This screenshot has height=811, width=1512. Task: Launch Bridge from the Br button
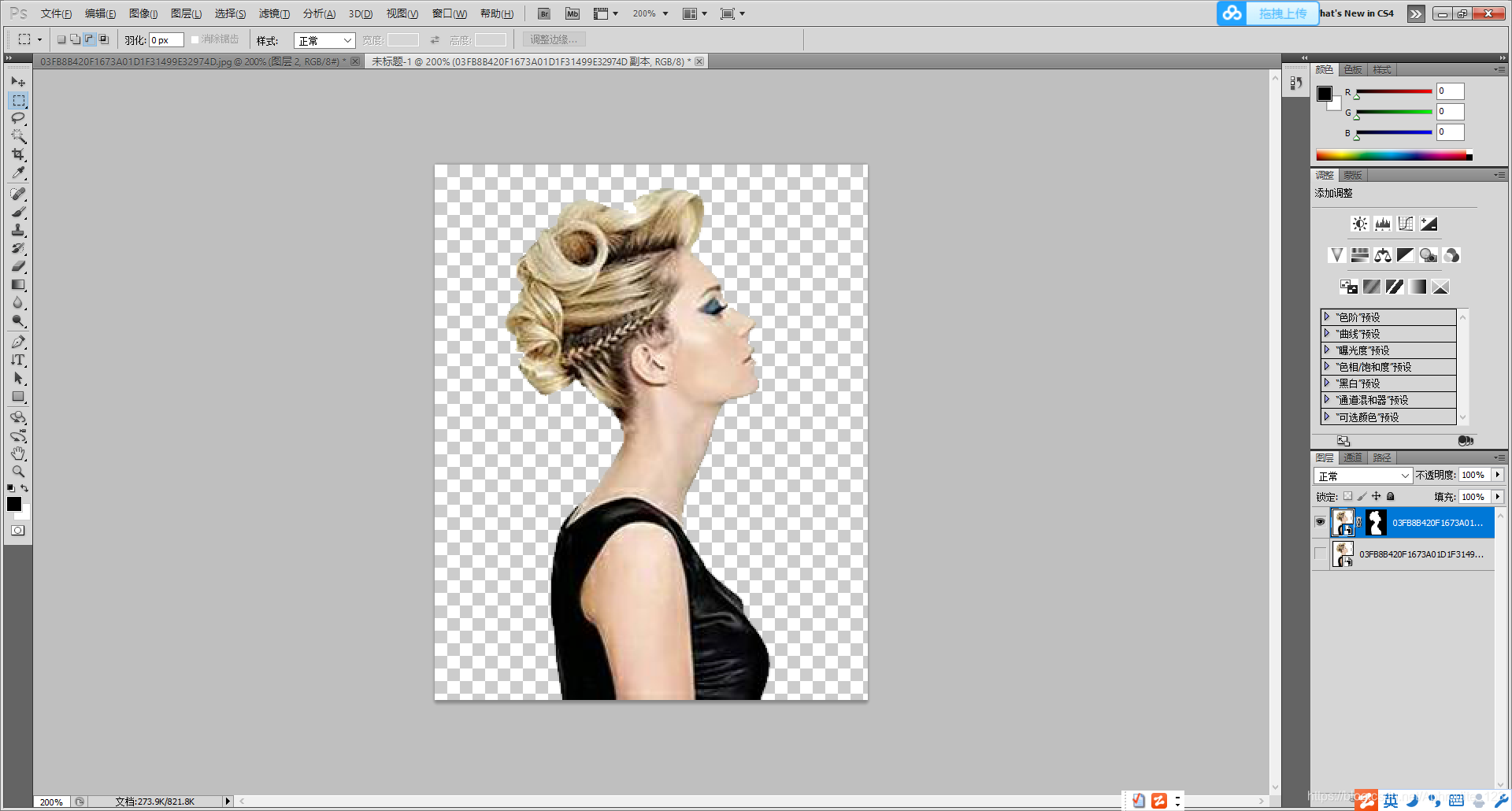coord(543,13)
